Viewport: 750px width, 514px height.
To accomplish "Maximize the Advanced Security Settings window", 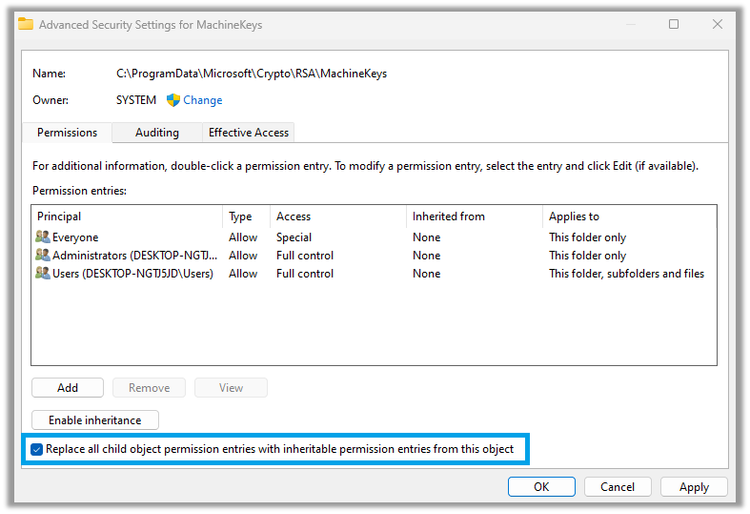I will pyautogui.click(x=673, y=25).
